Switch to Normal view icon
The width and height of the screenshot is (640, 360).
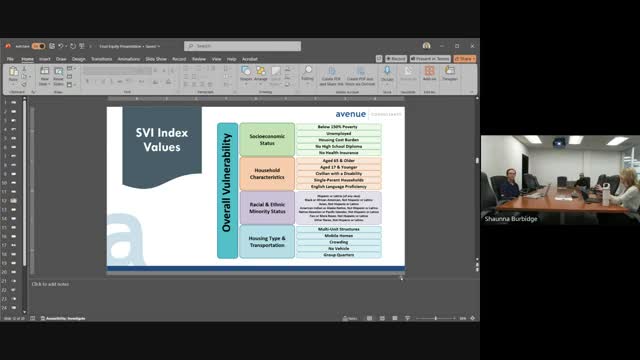369,318
